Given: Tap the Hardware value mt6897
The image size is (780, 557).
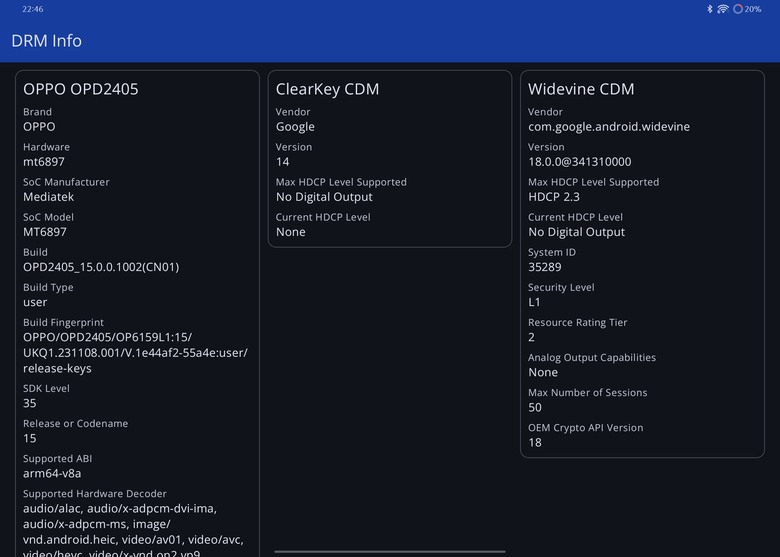Looking at the screenshot, I should [44, 162].
